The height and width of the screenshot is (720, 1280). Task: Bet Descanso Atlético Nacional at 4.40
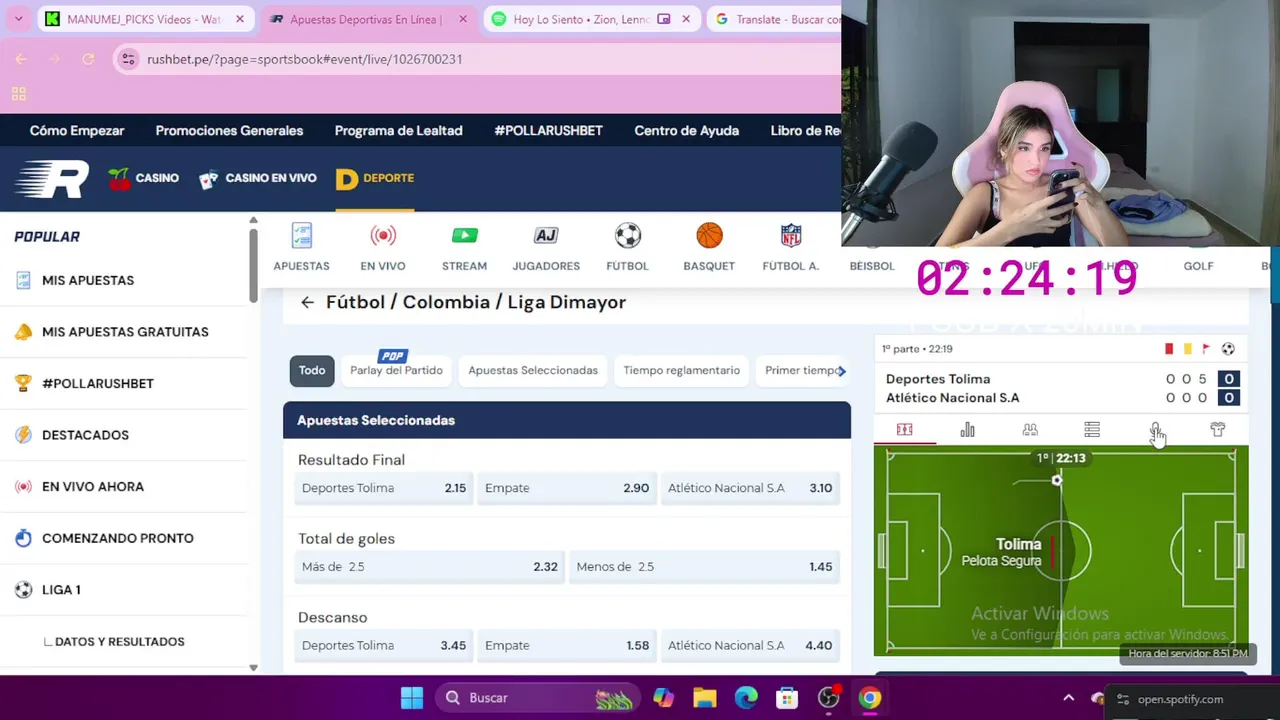tap(750, 646)
